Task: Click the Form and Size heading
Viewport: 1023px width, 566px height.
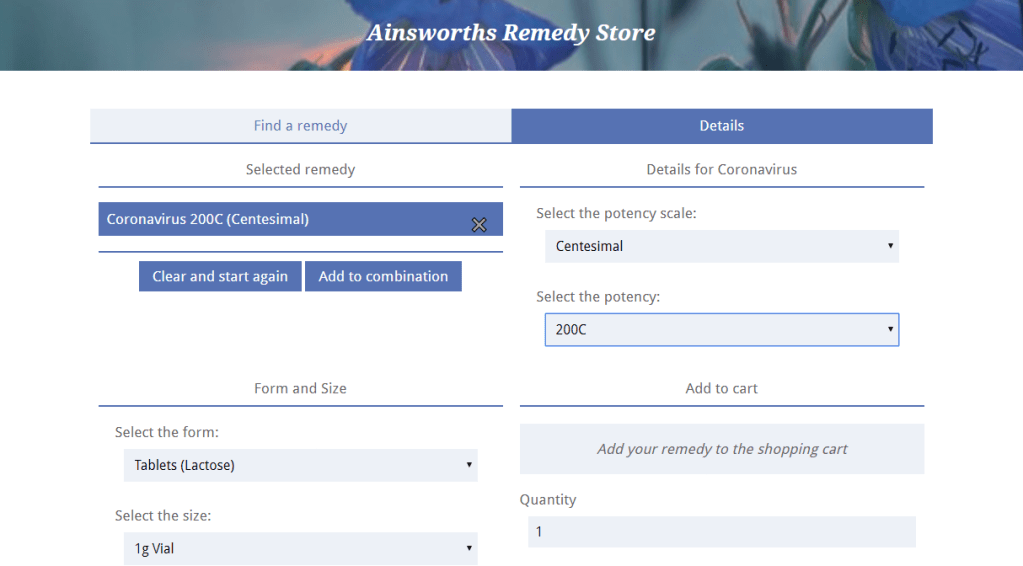Action: (x=300, y=388)
